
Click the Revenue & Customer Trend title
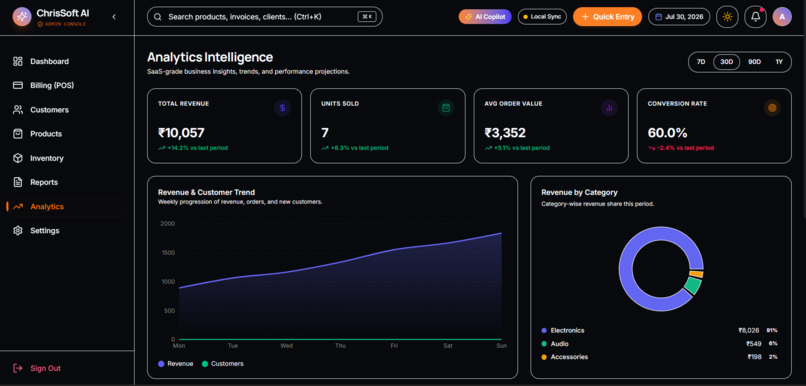click(206, 192)
